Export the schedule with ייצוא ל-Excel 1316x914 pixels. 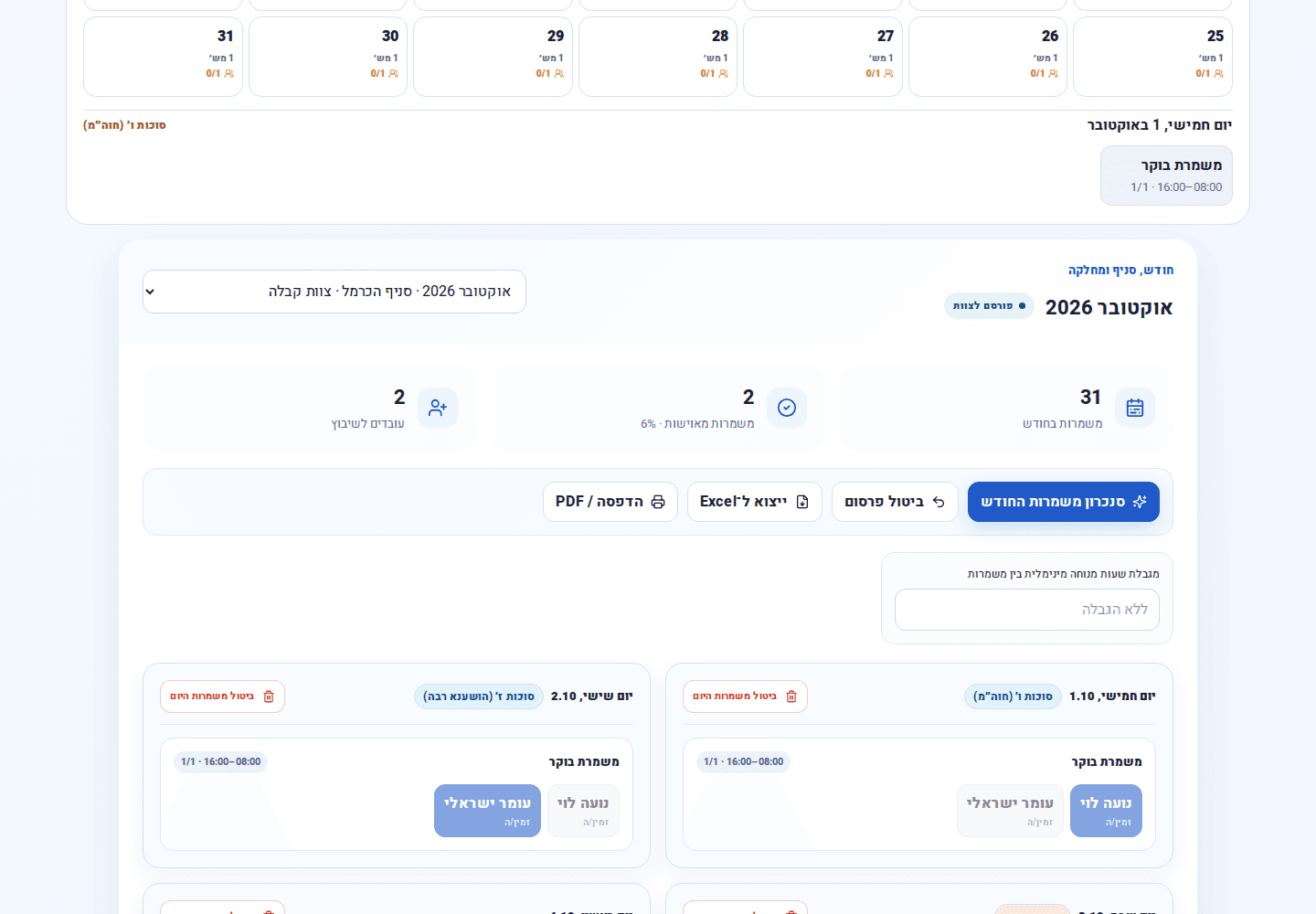pyautogui.click(x=755, y=502)
